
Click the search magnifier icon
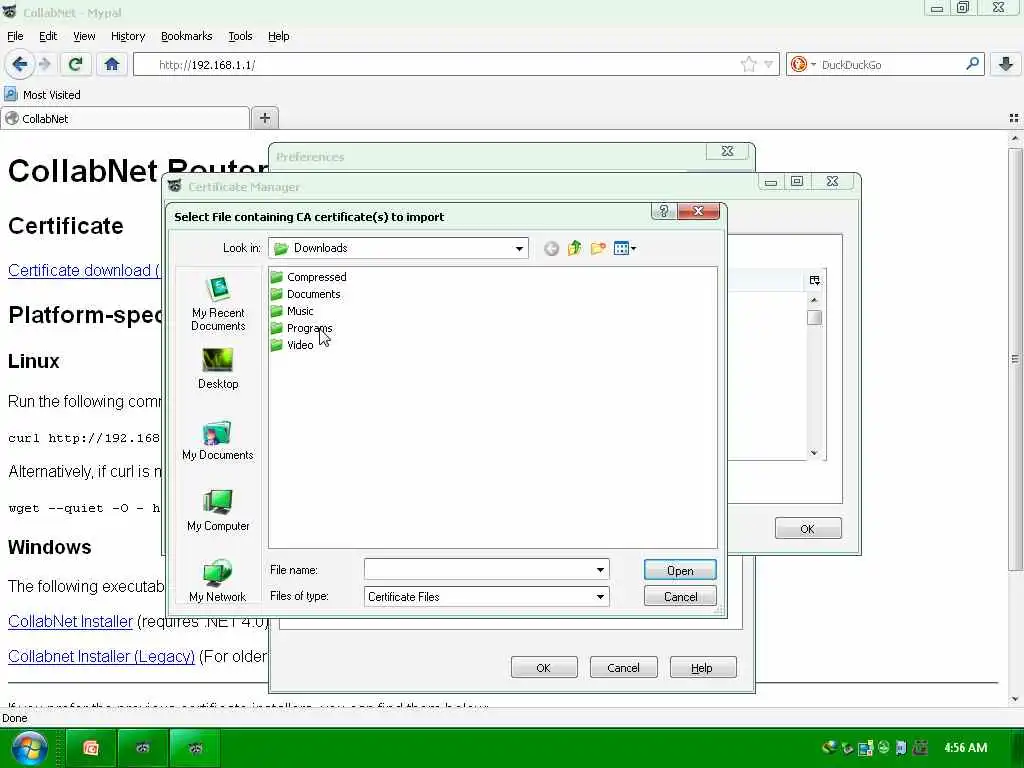click(972, 64)
